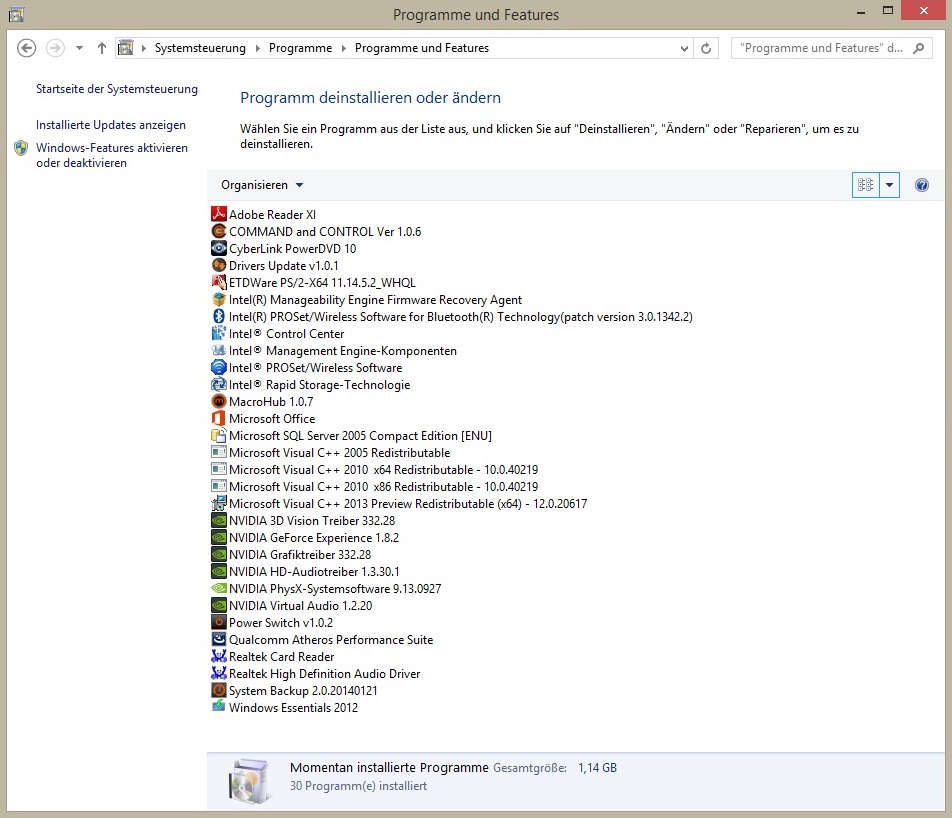Click the search magnifier icon

918,47
